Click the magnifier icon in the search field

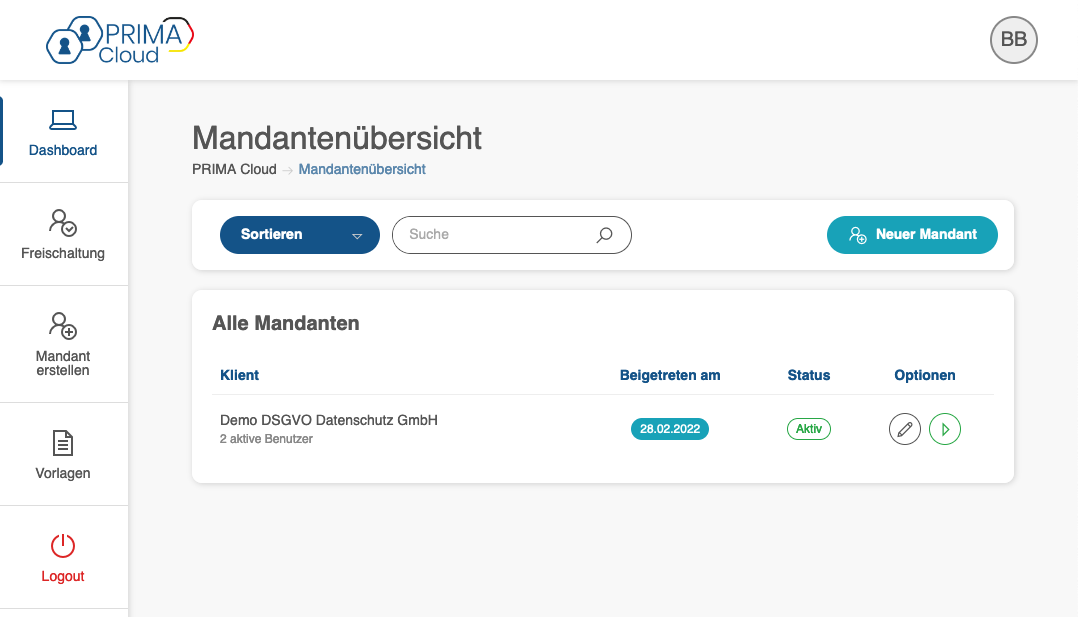(604, 235)
